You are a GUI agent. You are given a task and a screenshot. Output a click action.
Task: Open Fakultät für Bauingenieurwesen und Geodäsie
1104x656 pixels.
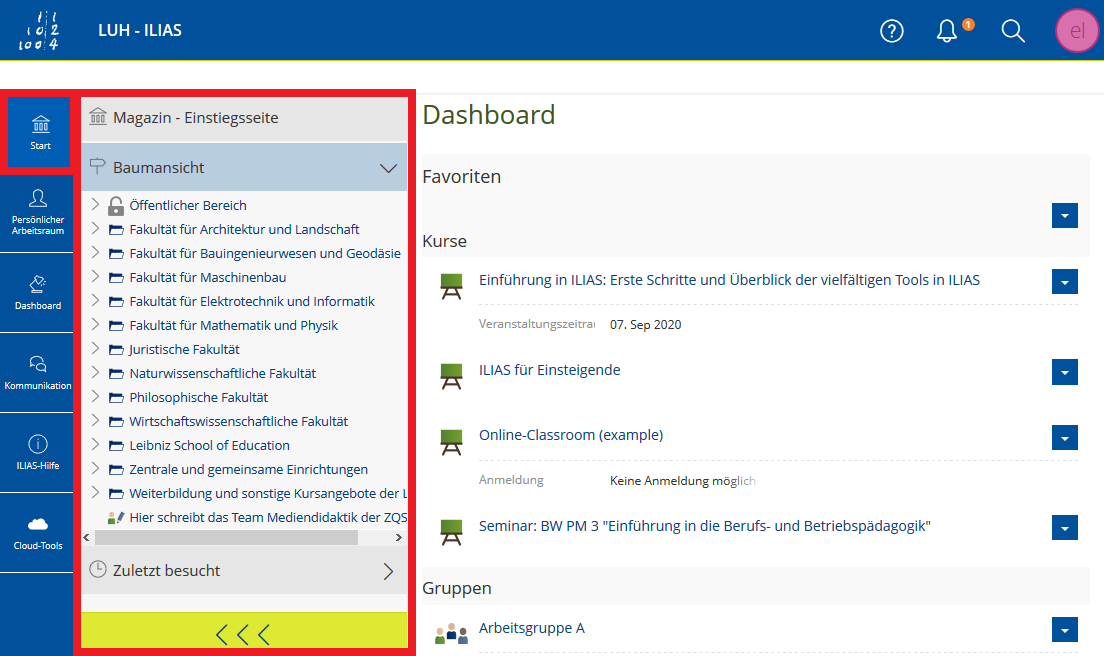tap(265, 253)
